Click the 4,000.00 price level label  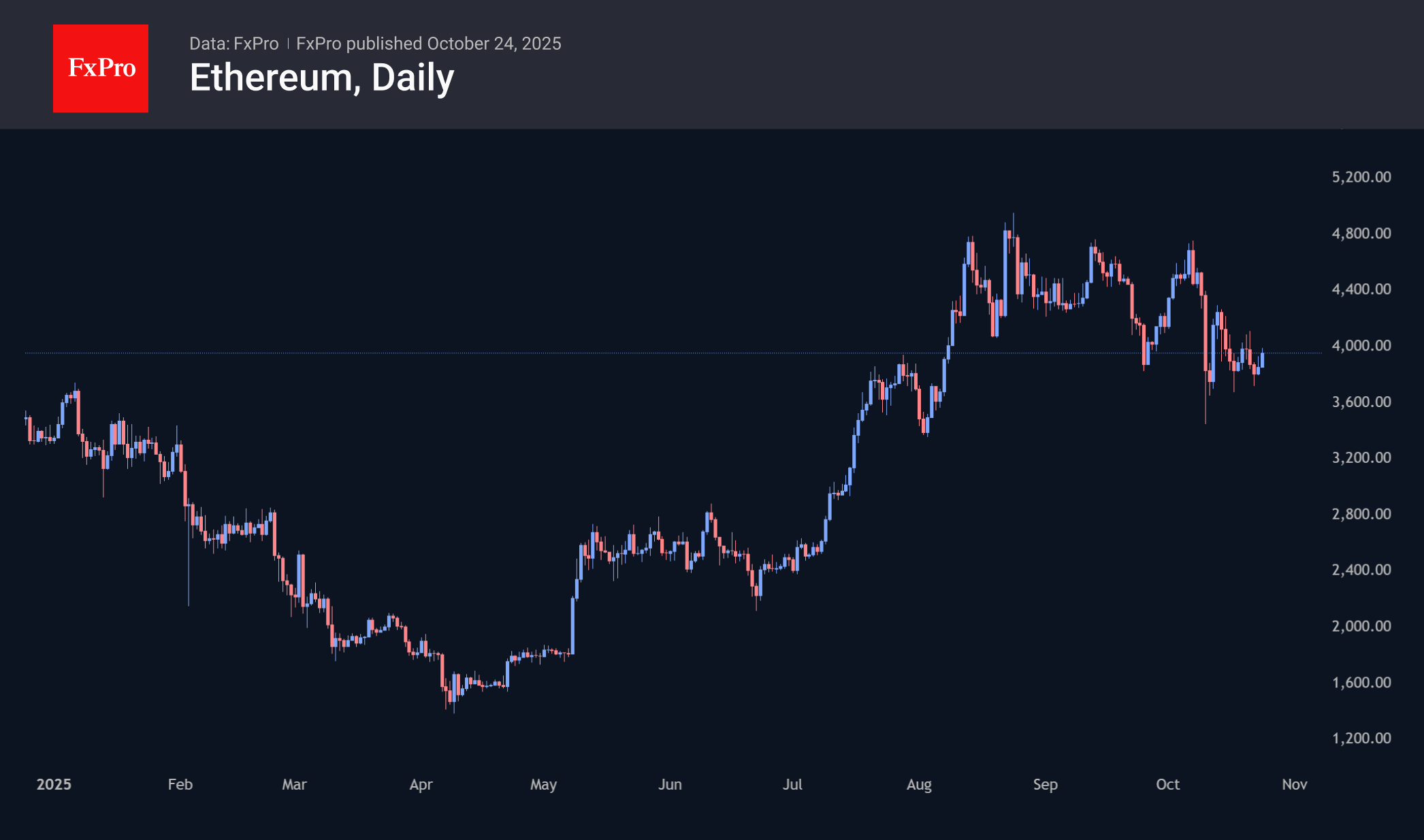(1361, 346)
